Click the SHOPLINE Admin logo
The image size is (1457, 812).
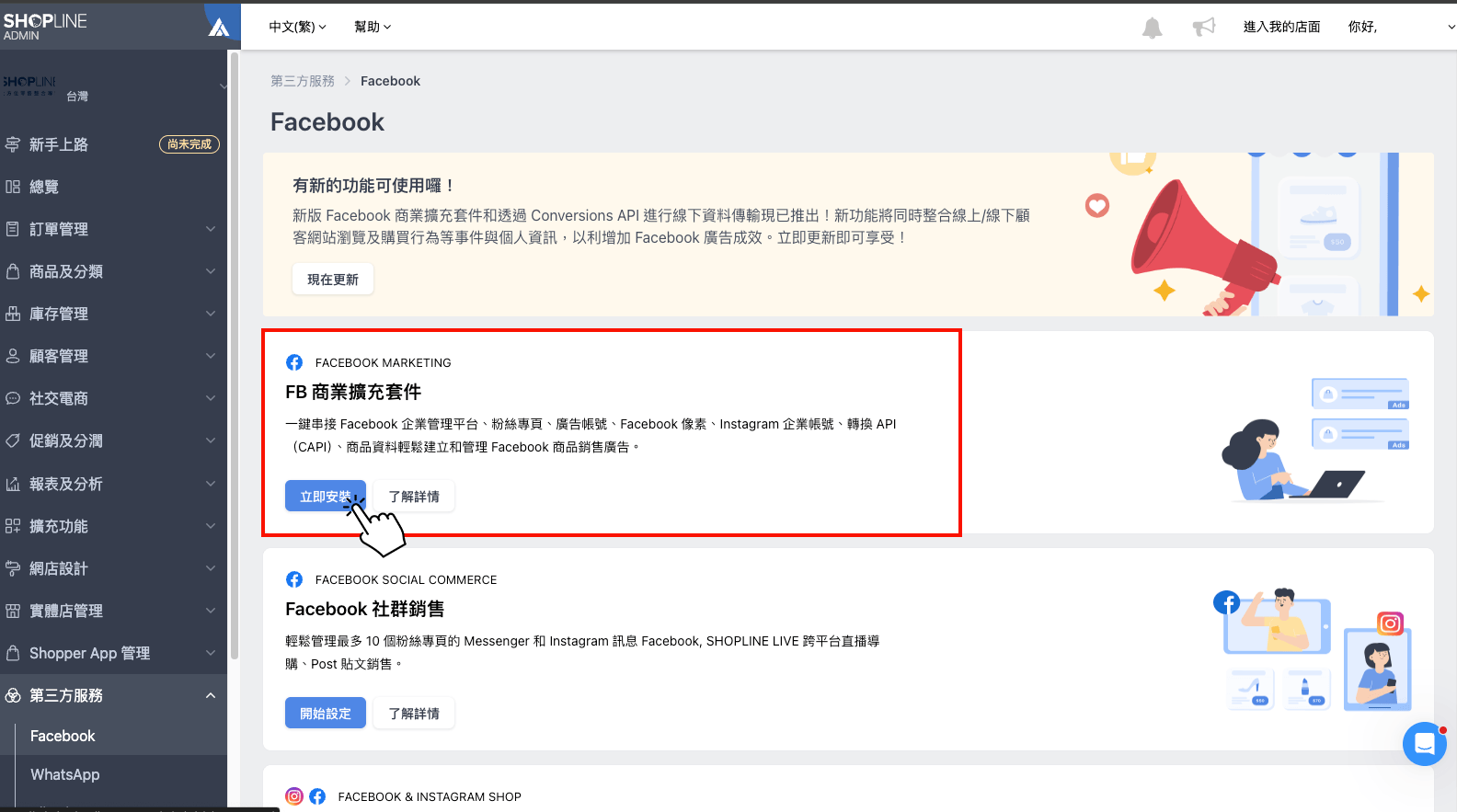45,26
